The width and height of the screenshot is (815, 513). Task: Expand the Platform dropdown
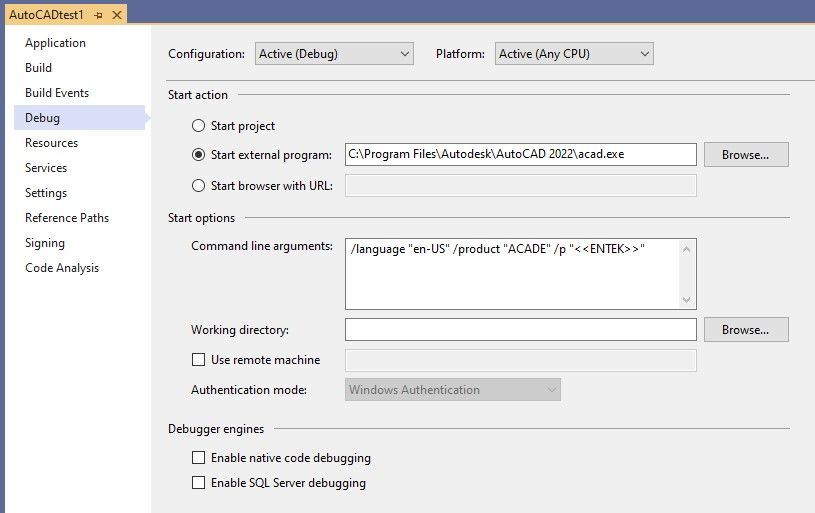point(574,54)
